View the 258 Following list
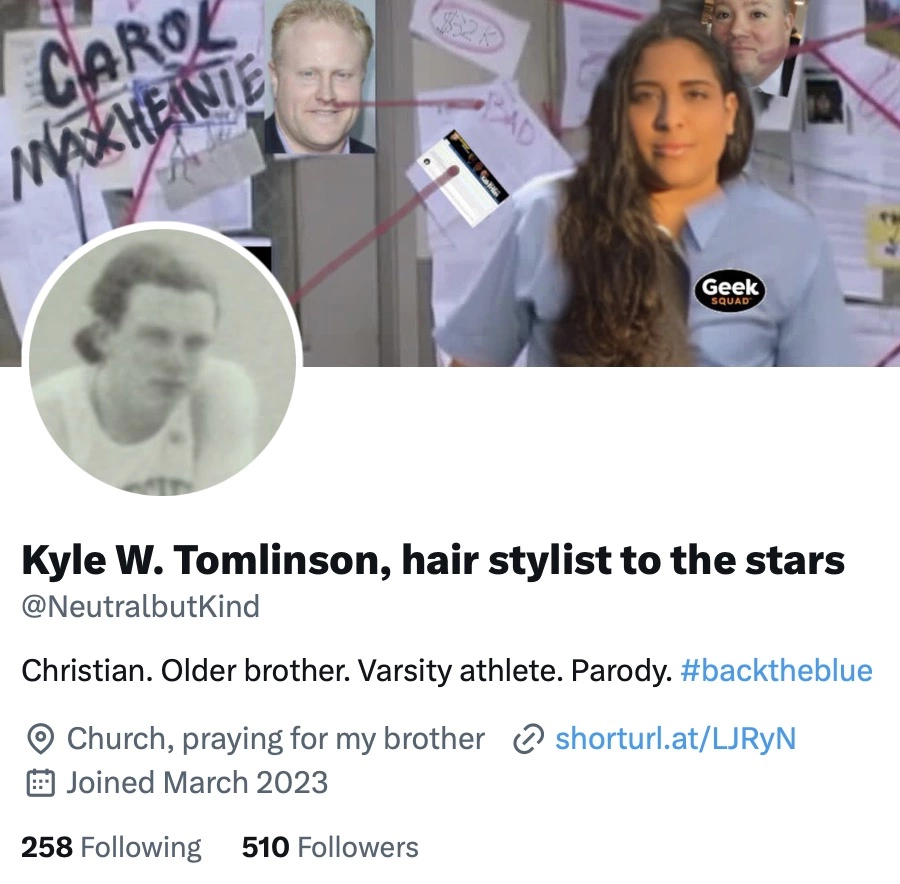 (111, 847)
